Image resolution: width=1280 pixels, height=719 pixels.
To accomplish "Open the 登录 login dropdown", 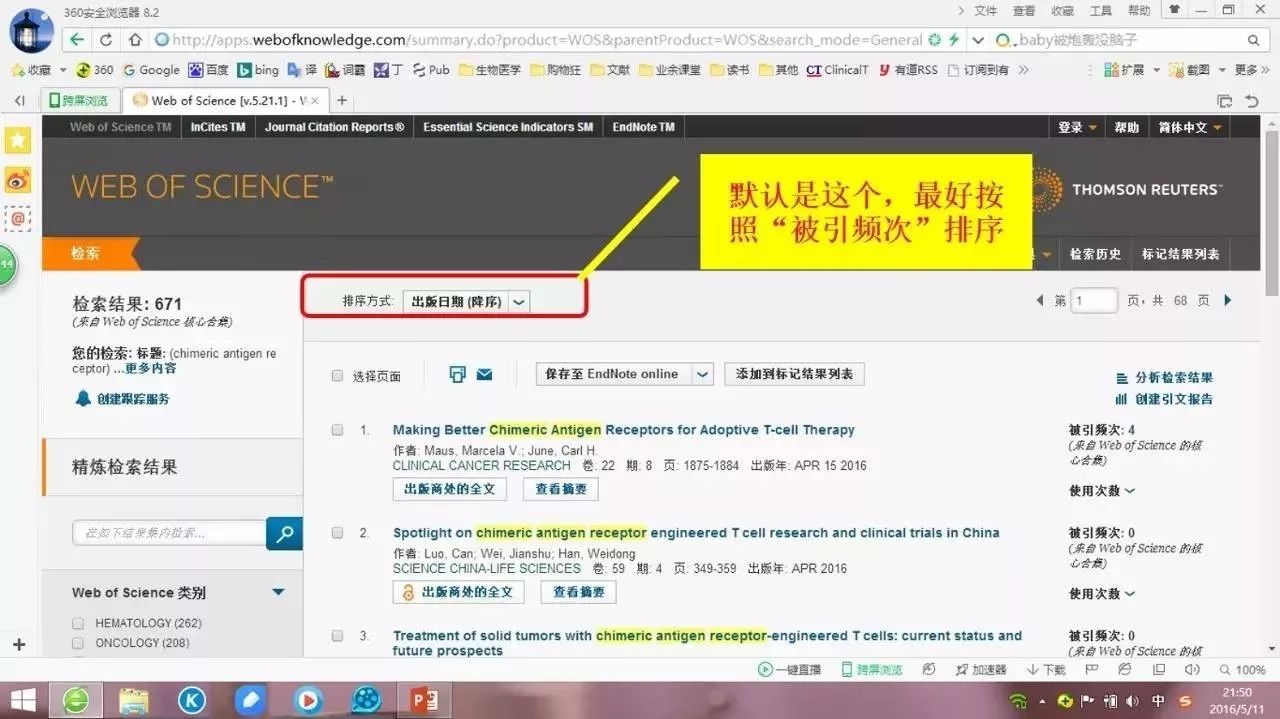I will coord(1078,127).
